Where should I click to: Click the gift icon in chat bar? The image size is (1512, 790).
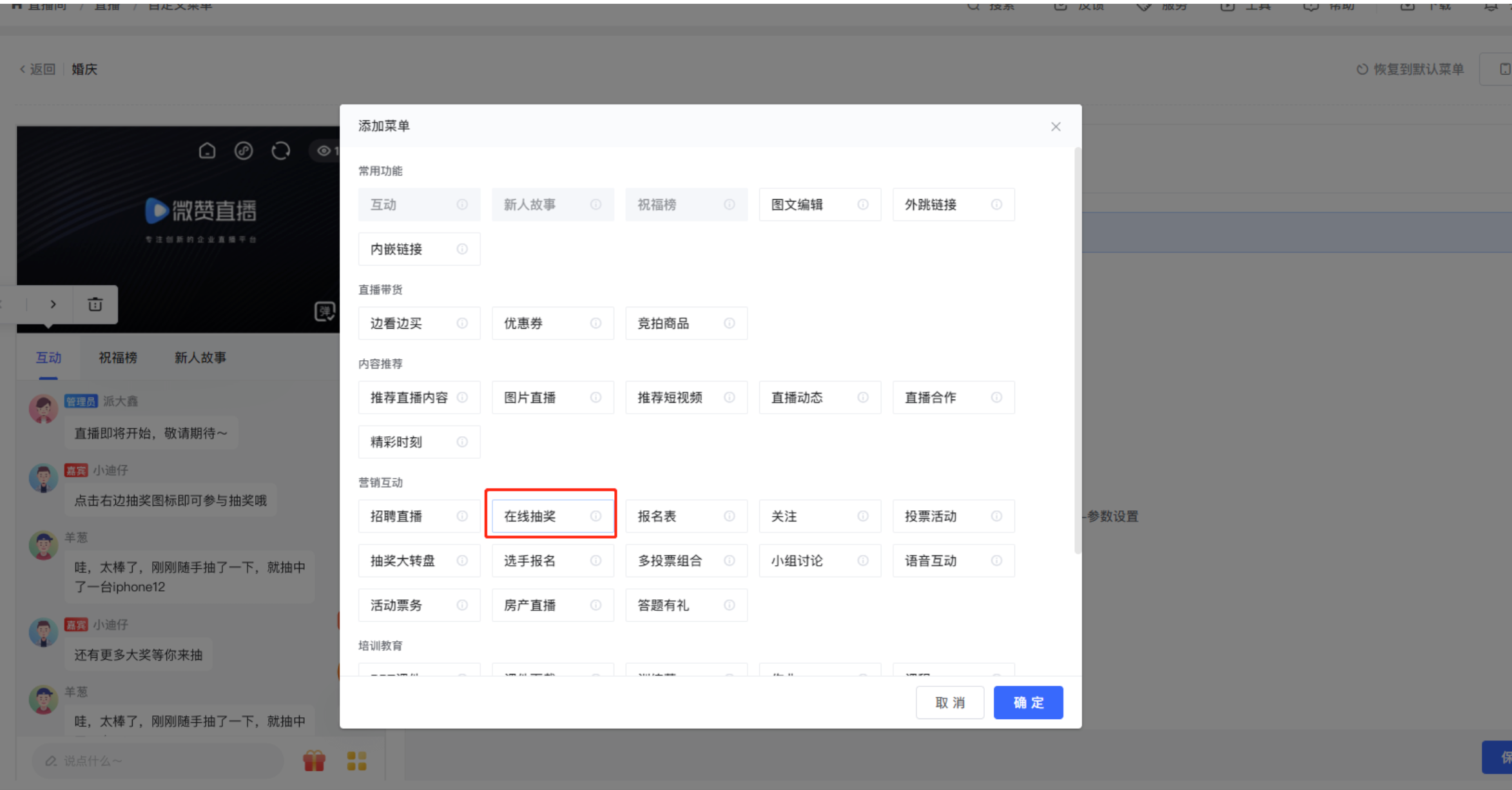pyautogui.click(x=314, y=761)
